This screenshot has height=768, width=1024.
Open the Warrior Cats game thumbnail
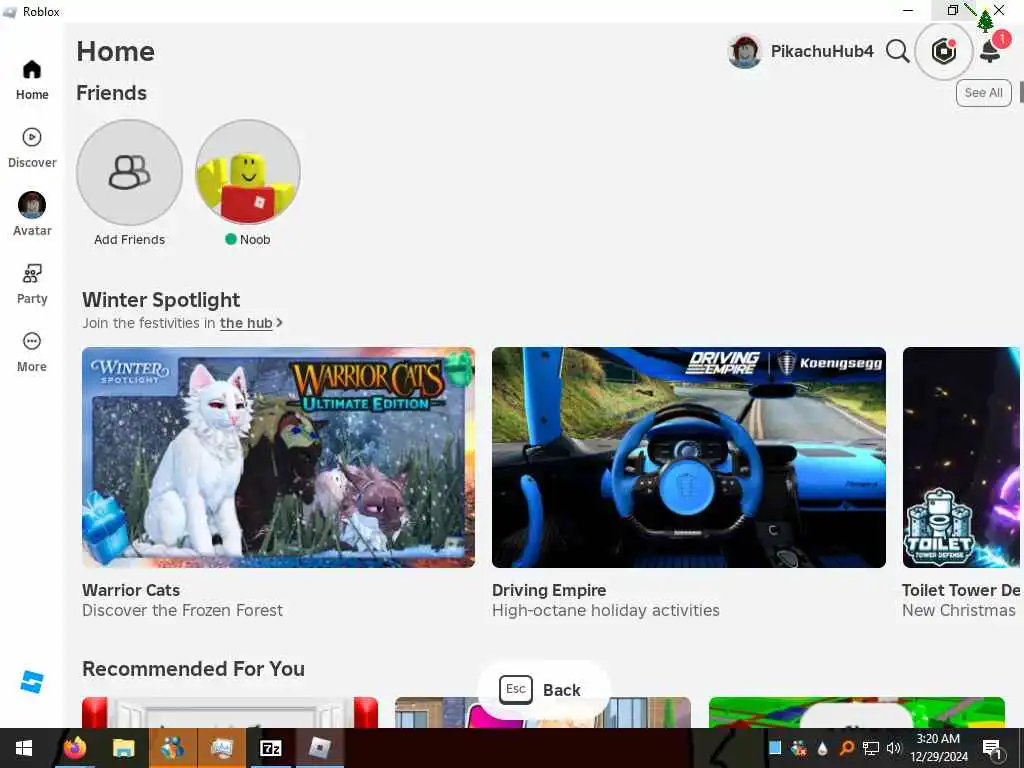click(x=278, y=457)
